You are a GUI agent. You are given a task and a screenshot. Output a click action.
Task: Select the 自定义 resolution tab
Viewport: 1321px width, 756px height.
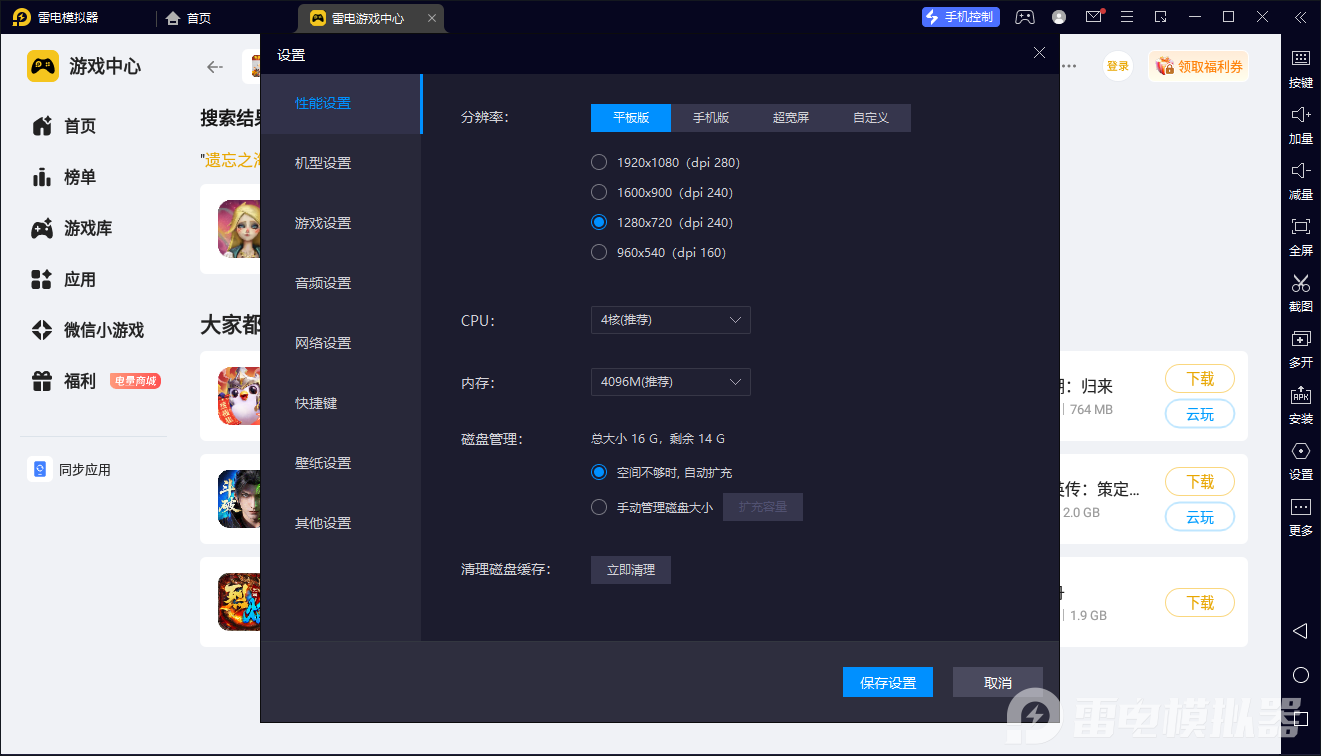870,118
